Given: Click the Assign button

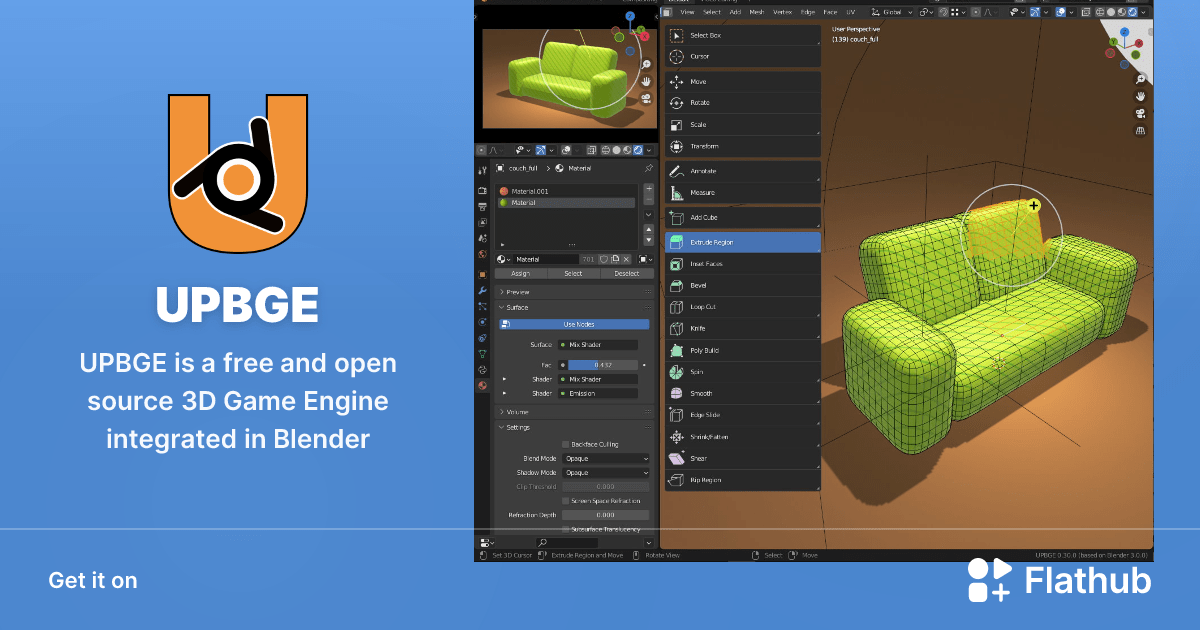Looking at the screenshot, I should 520,273.
